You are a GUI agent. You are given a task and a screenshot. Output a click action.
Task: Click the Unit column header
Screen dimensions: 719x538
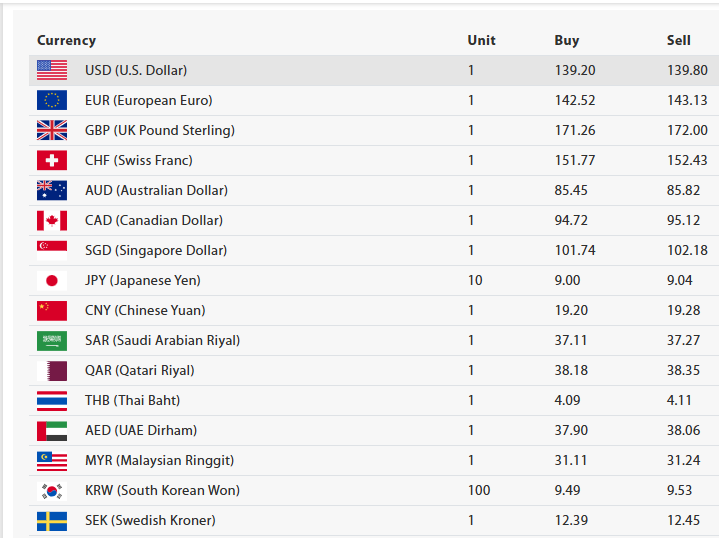(x=481, y=40)
